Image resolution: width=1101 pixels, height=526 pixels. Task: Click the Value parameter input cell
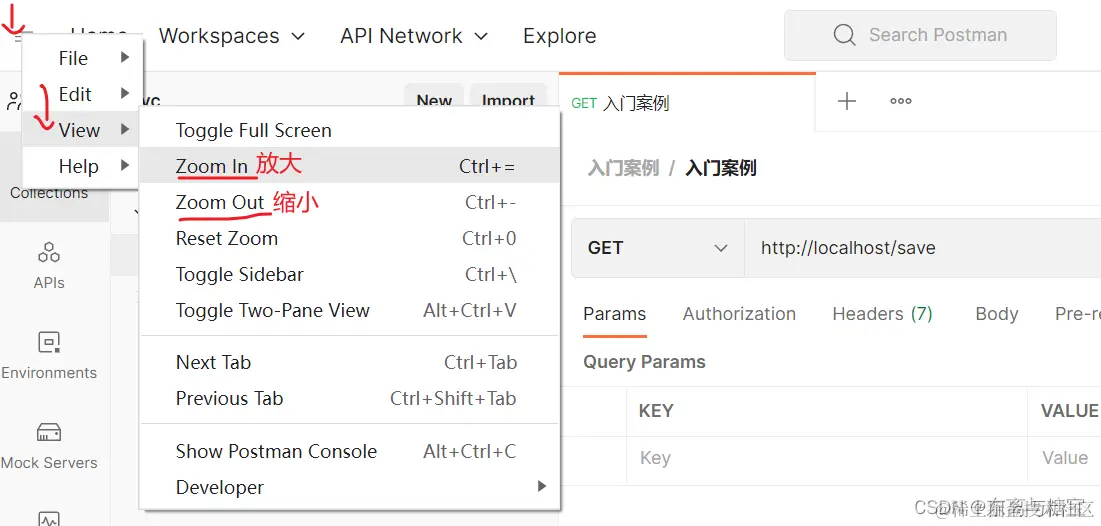point(1065,459)
